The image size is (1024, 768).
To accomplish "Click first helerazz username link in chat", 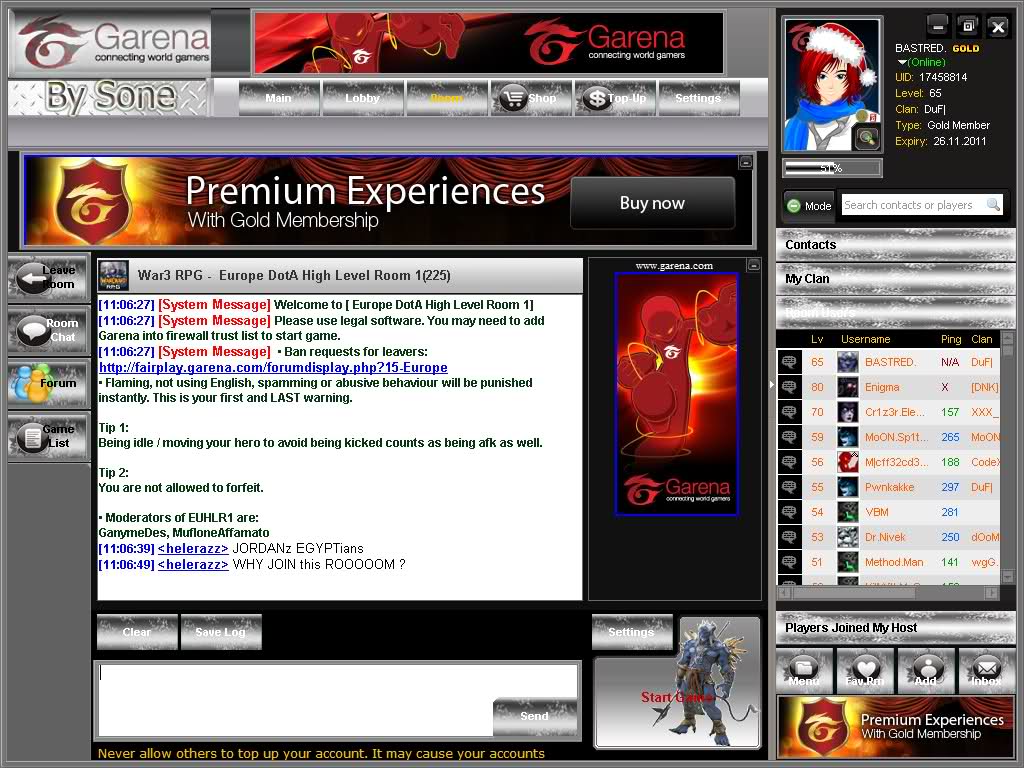I will [193, 549].
